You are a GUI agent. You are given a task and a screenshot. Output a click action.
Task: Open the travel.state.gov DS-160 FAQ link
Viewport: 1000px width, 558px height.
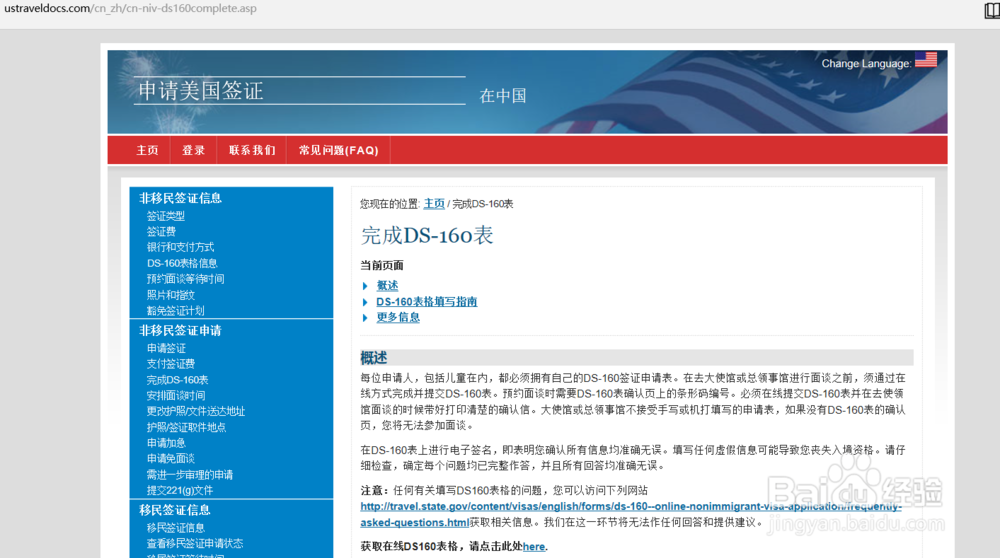[x=631, y=506]
